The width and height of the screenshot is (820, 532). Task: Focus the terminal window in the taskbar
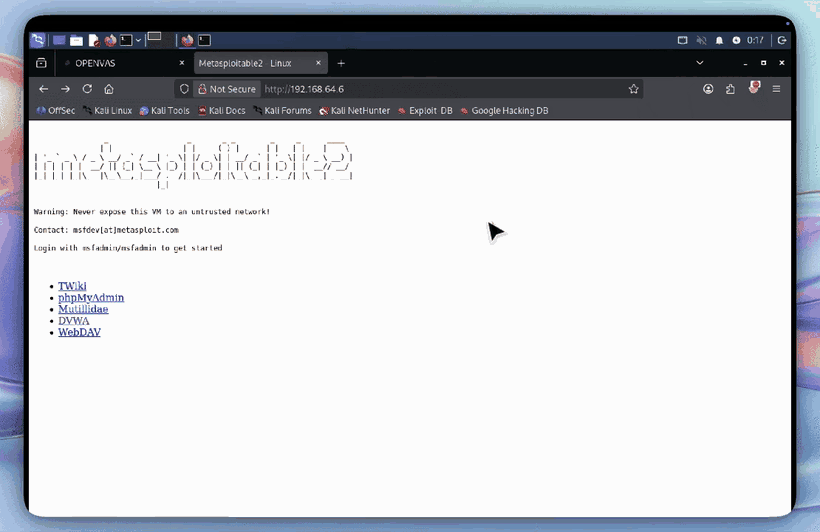click(x=204, y=40)
